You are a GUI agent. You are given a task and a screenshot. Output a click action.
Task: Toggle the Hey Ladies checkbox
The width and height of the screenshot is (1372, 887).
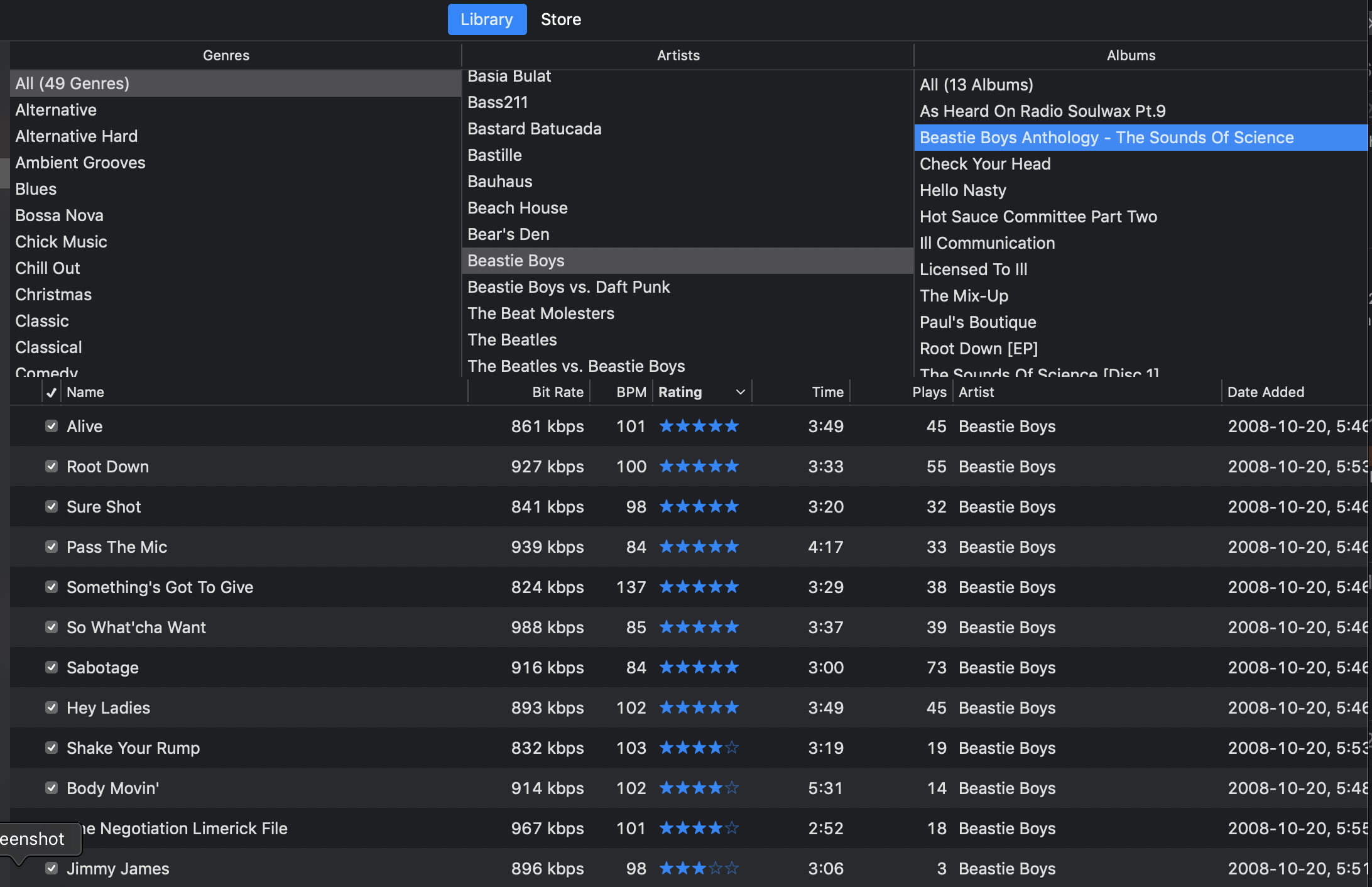click(x=52, y=708)
